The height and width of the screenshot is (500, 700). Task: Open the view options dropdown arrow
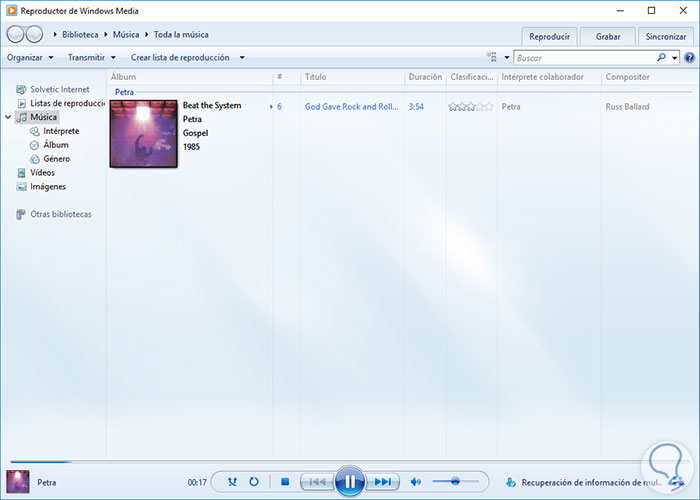pos(507,58)
